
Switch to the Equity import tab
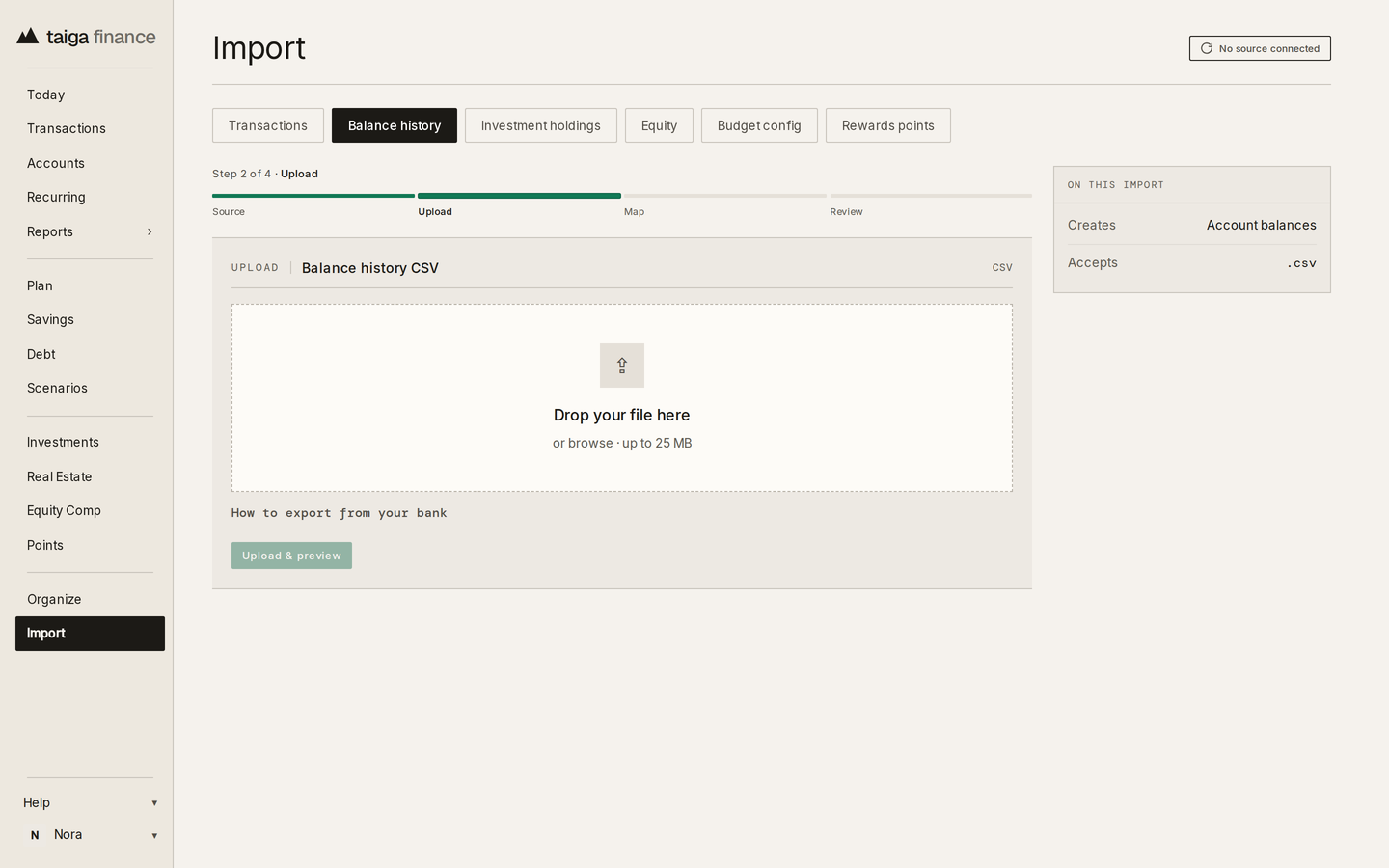[659, 125]
